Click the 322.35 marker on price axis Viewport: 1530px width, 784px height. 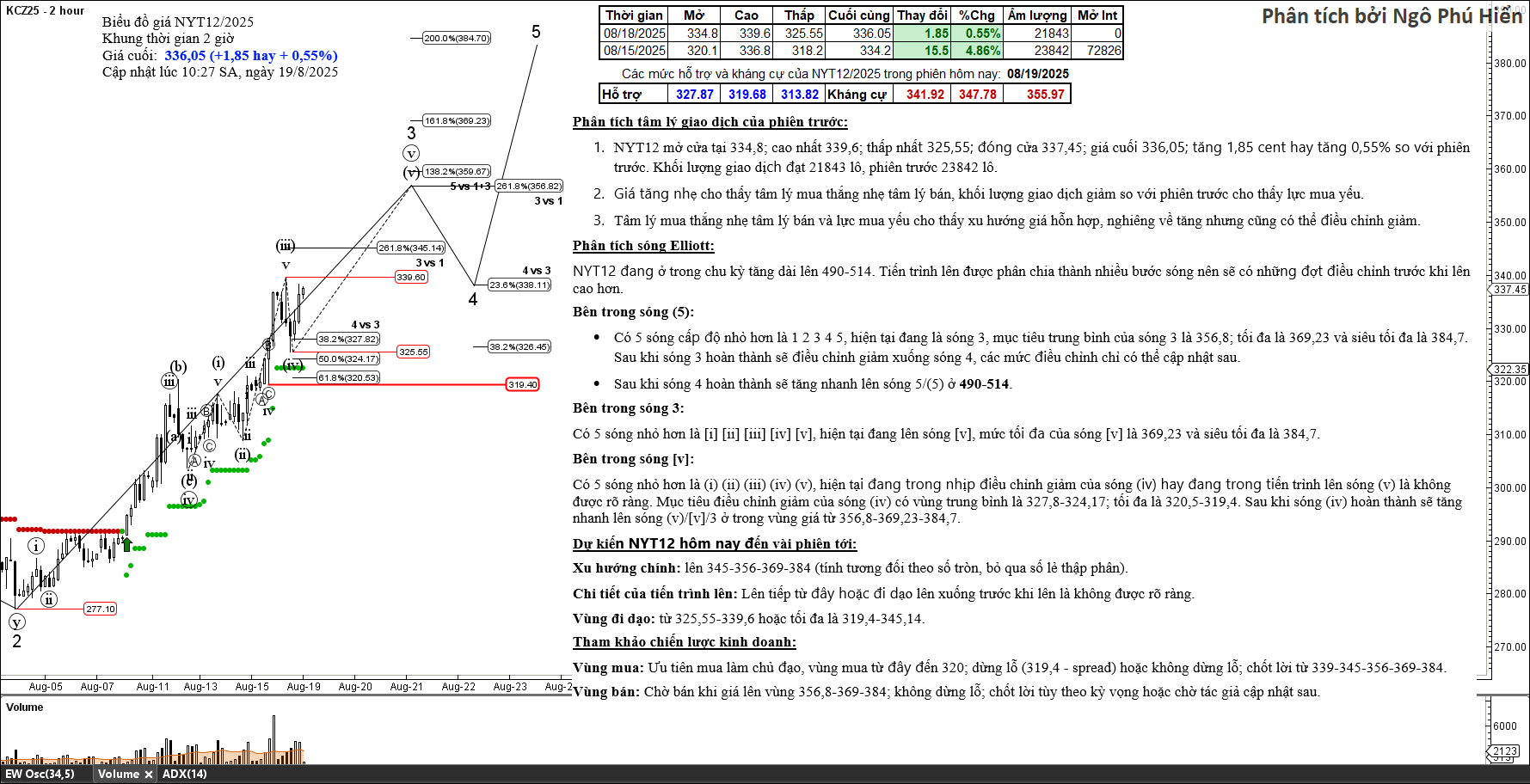1509,370
